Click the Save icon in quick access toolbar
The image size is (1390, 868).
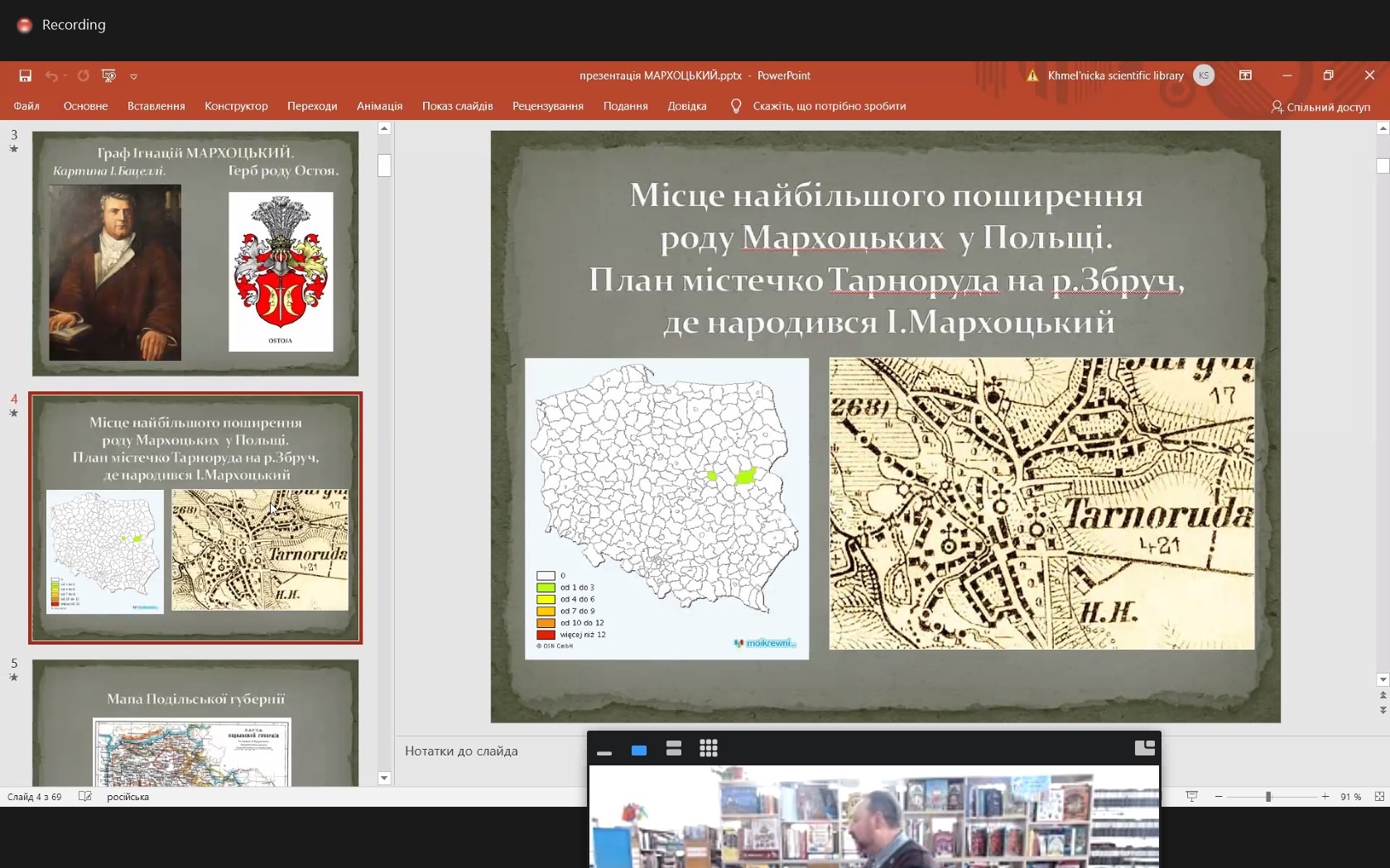click(x=25, y=75)
